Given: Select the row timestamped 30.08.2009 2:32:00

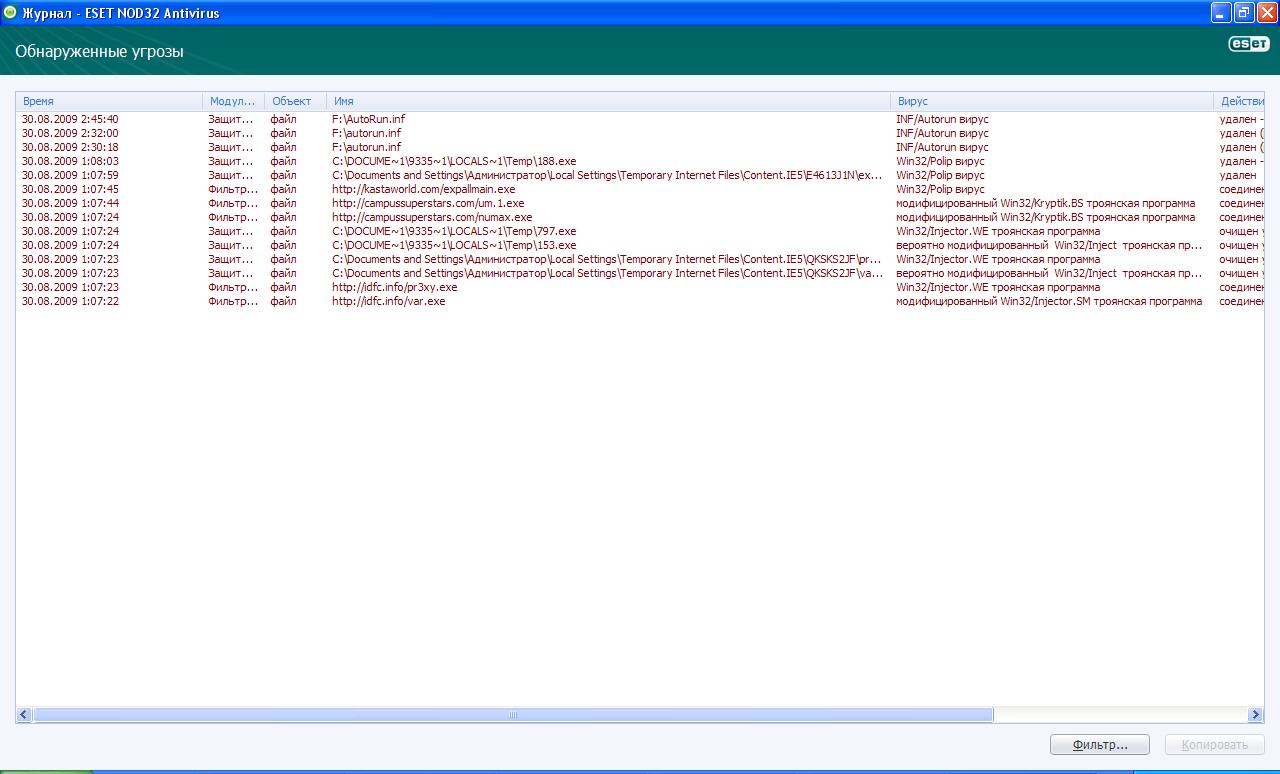Looking at the screenshot, I should pos(640,133).
